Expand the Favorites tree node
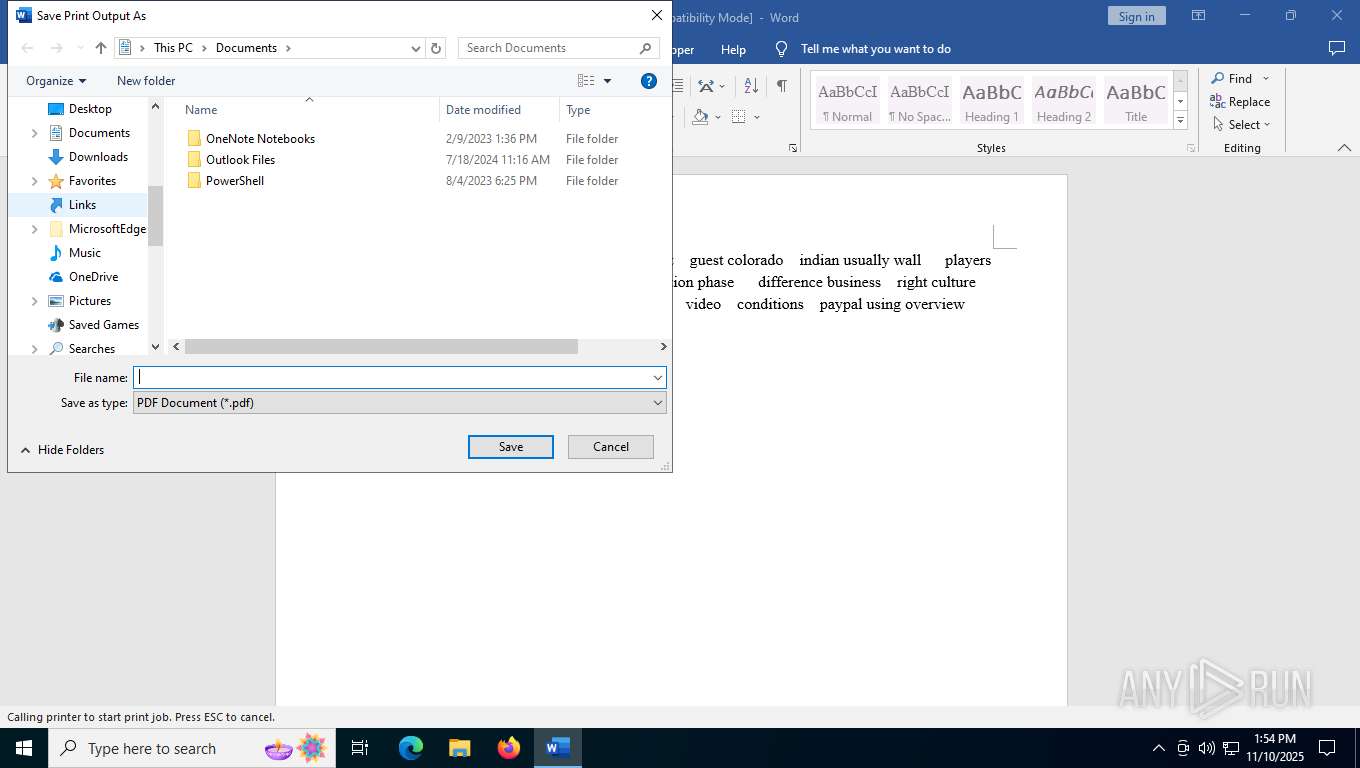The image size is (1360, 768). coord(35,181)
